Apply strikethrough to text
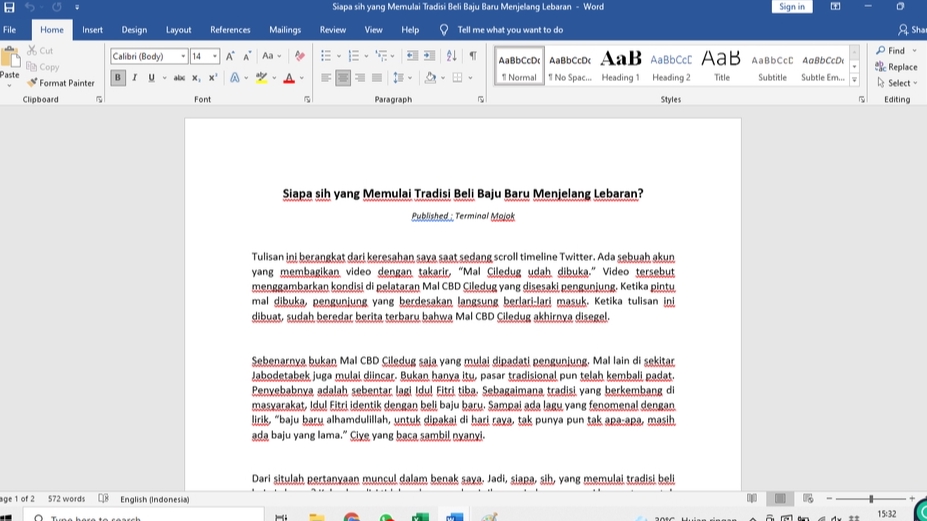927x521 pixels. (179, 77)
